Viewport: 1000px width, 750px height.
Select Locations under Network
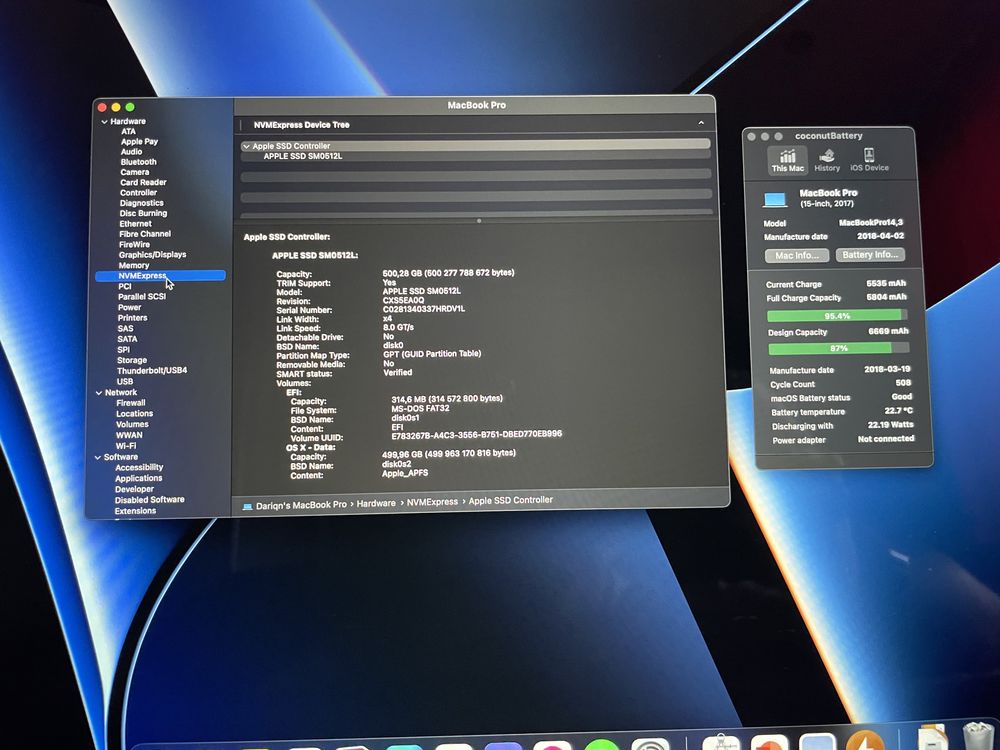tap(134, 414)
